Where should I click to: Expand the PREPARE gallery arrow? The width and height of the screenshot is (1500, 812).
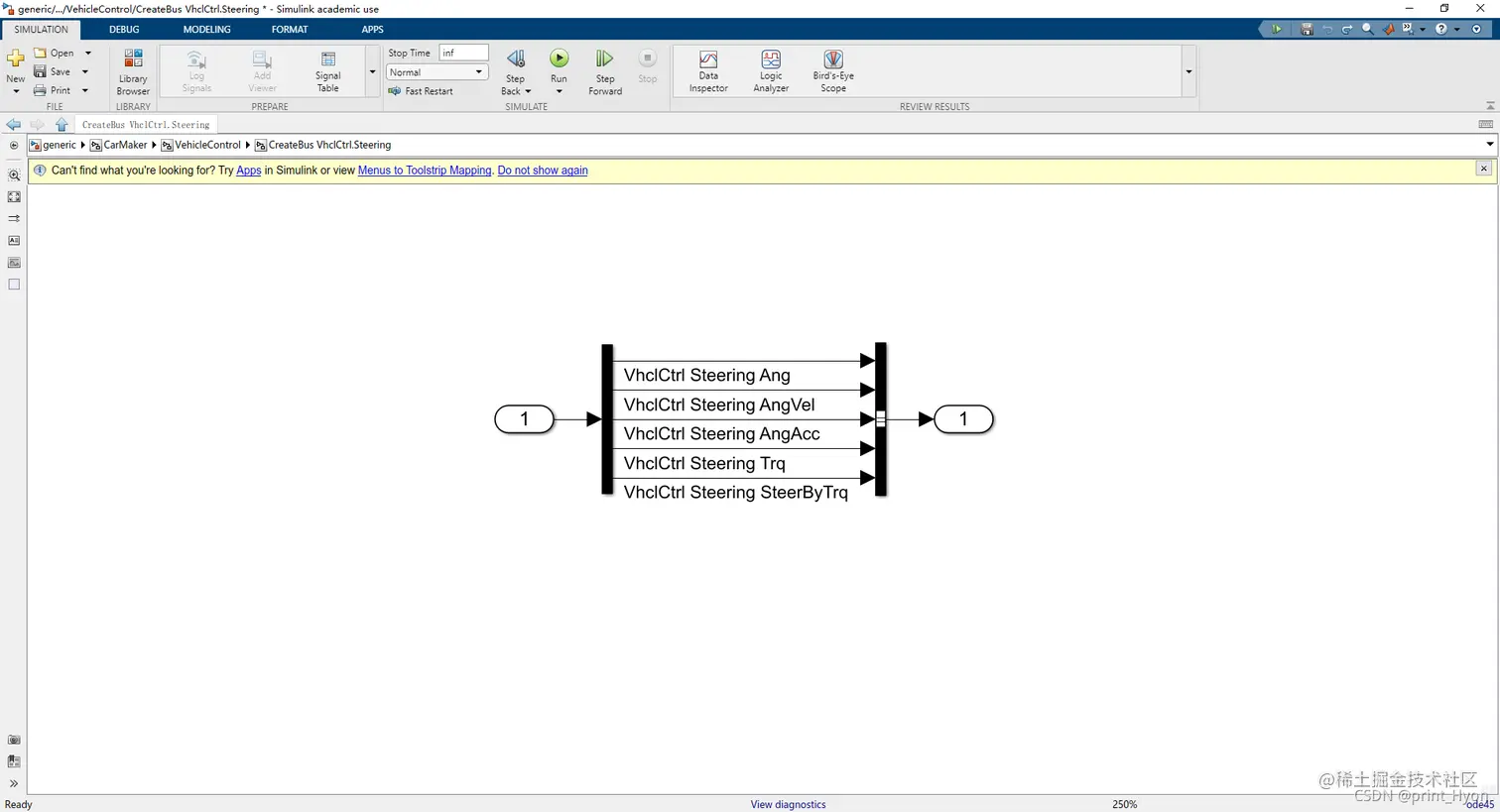point(372,72)
